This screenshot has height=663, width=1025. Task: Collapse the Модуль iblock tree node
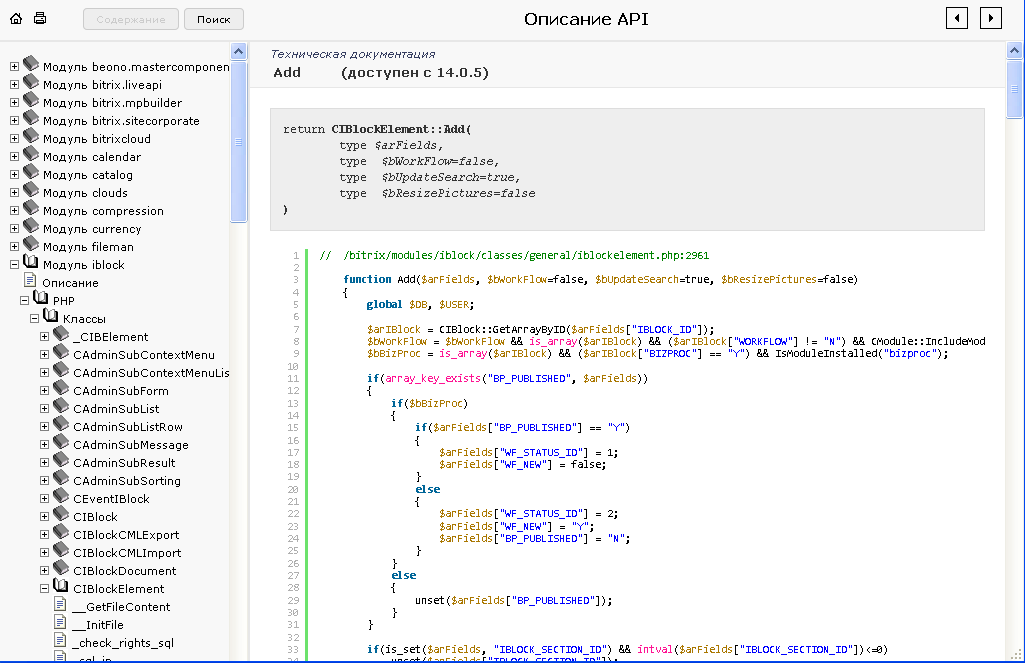(15, 265)
